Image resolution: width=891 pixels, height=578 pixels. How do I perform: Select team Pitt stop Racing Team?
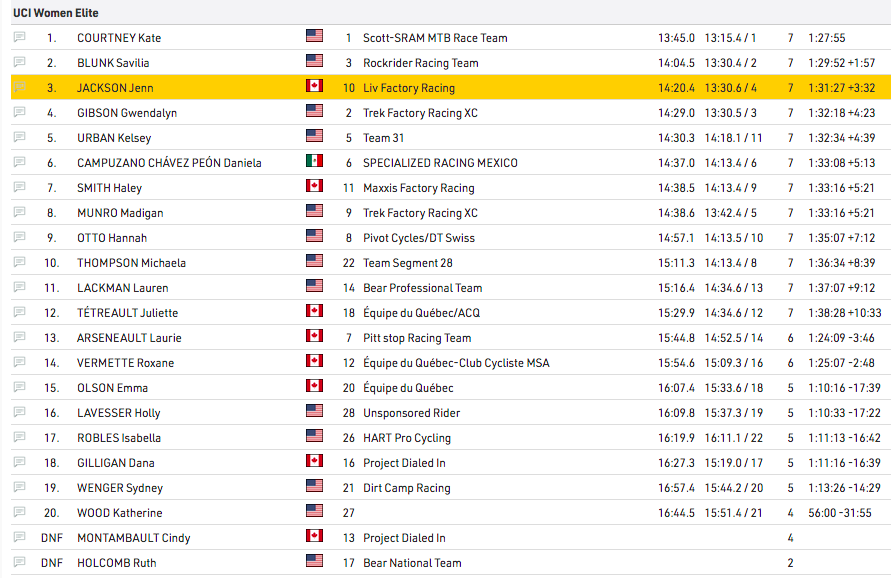(417, 338)
